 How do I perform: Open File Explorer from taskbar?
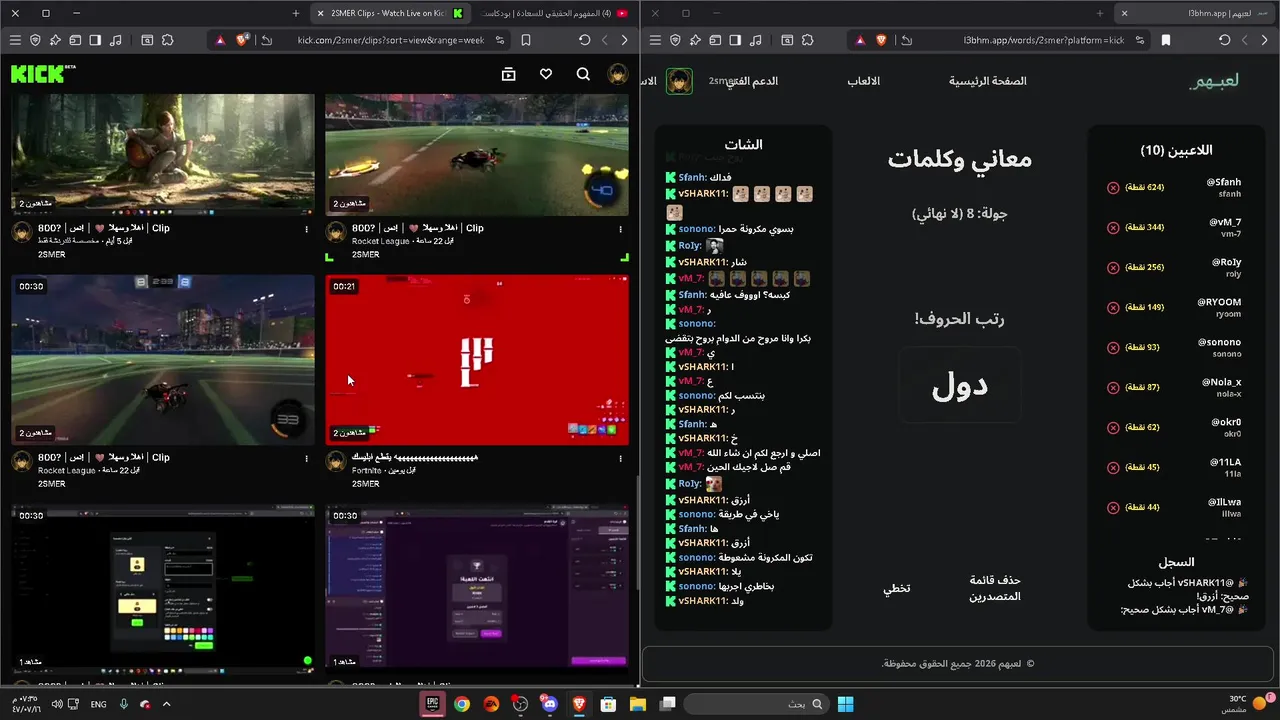click(637, 704)
